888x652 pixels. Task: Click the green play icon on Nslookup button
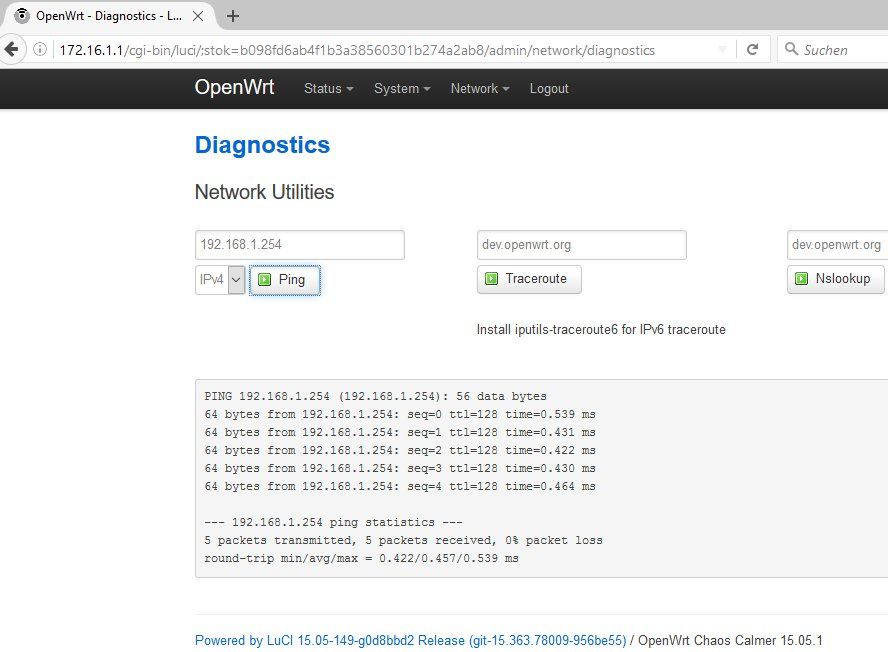[801, 279]
